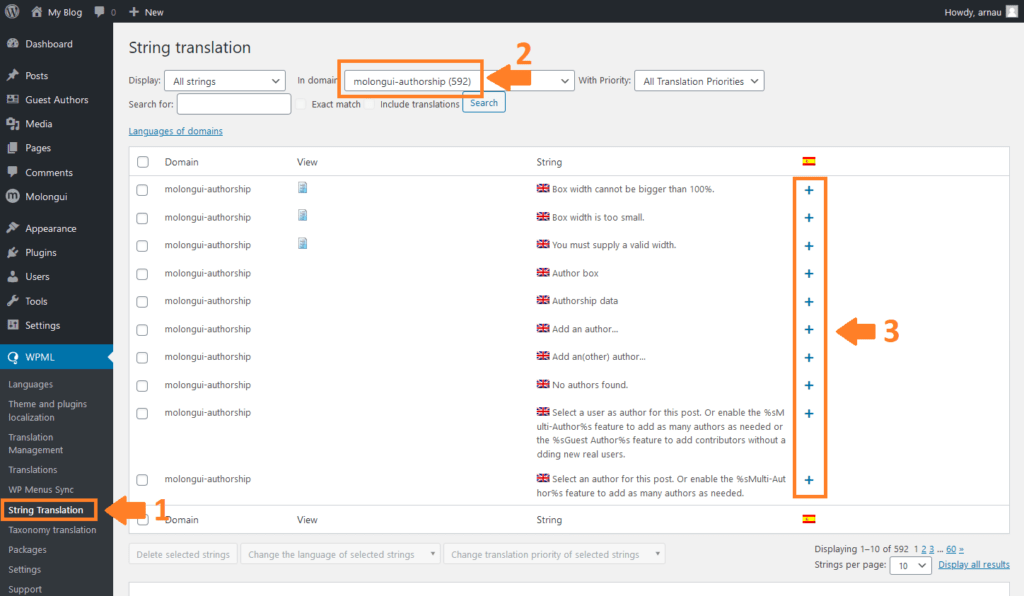The image size is (1024, 596).
Task: Open Taxonomy translation submenu
Action: [52, 530]
